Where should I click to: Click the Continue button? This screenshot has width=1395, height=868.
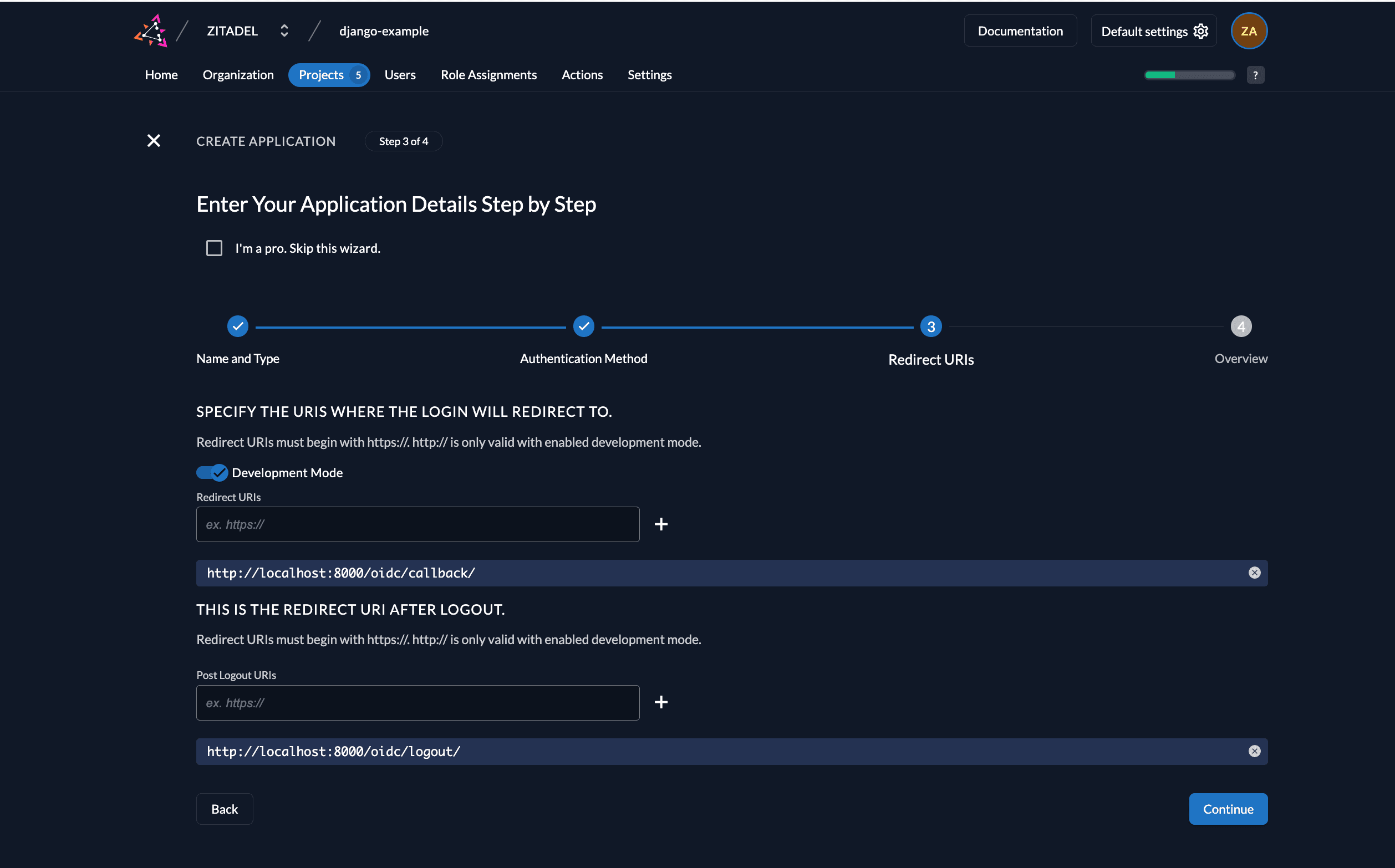pyautogui.click(x=1228, y=808)
